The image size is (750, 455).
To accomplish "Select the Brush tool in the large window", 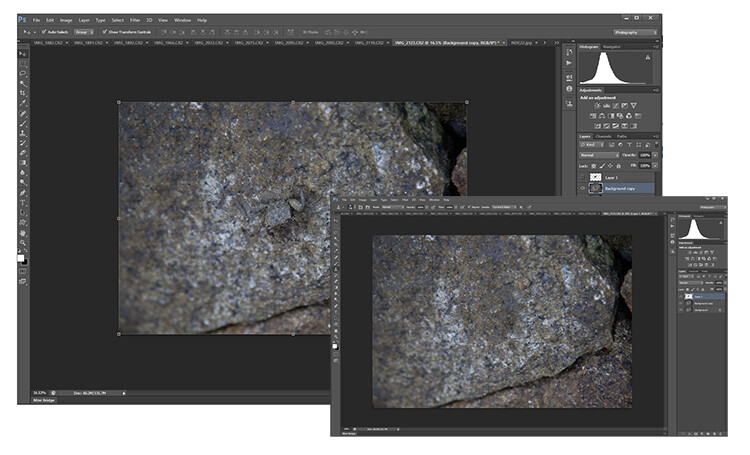I will coord(22,123).
